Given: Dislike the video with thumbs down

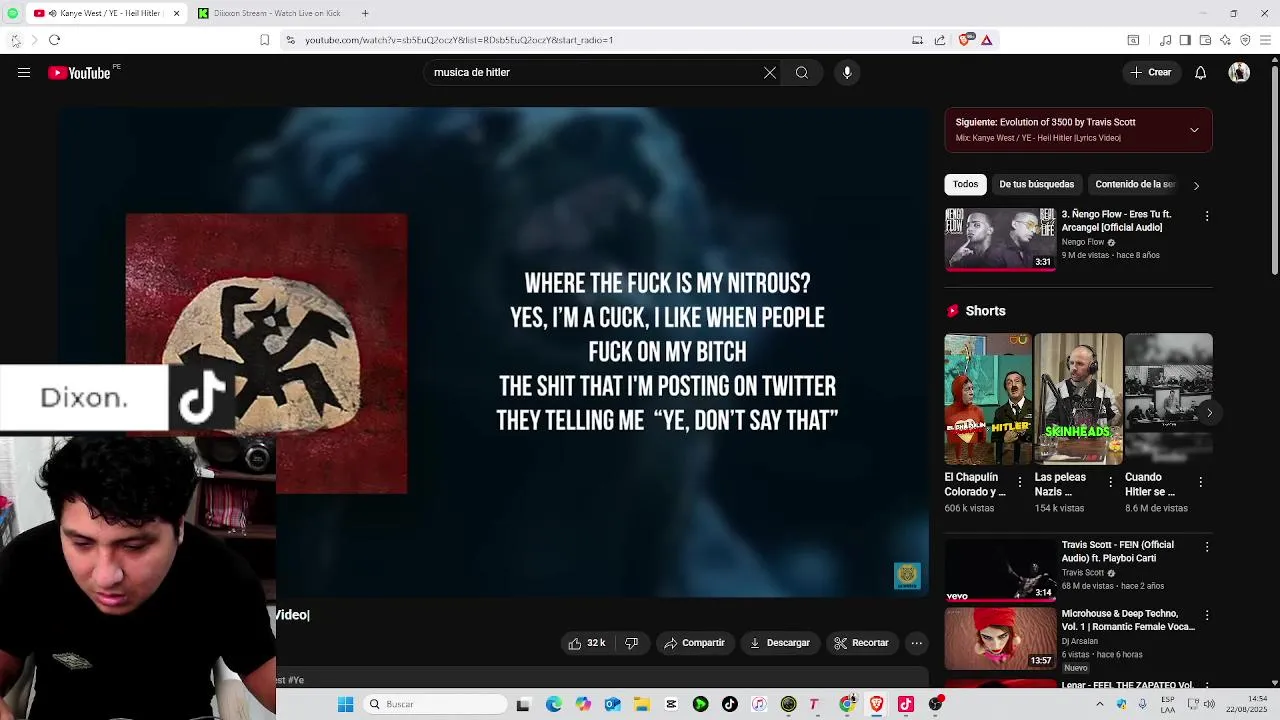Looking at the screenshot, I should point(631,643).
